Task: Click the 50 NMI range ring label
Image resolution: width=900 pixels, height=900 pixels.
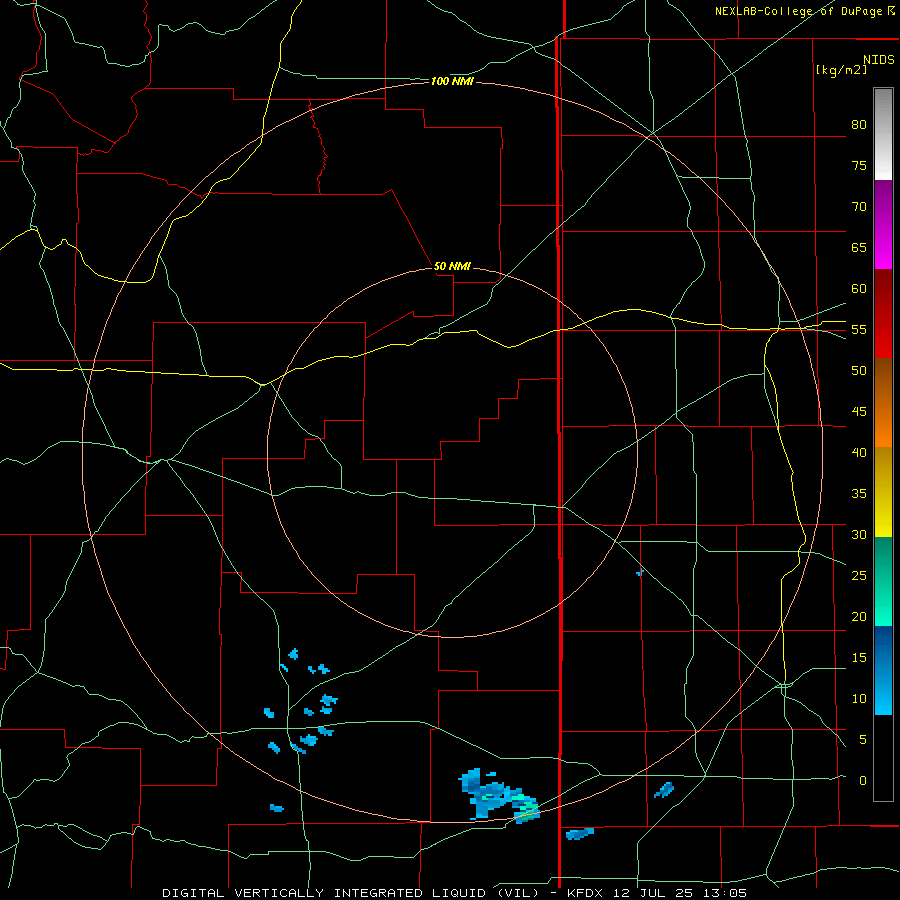Action: pyautogui.click(x=452, y=266)
